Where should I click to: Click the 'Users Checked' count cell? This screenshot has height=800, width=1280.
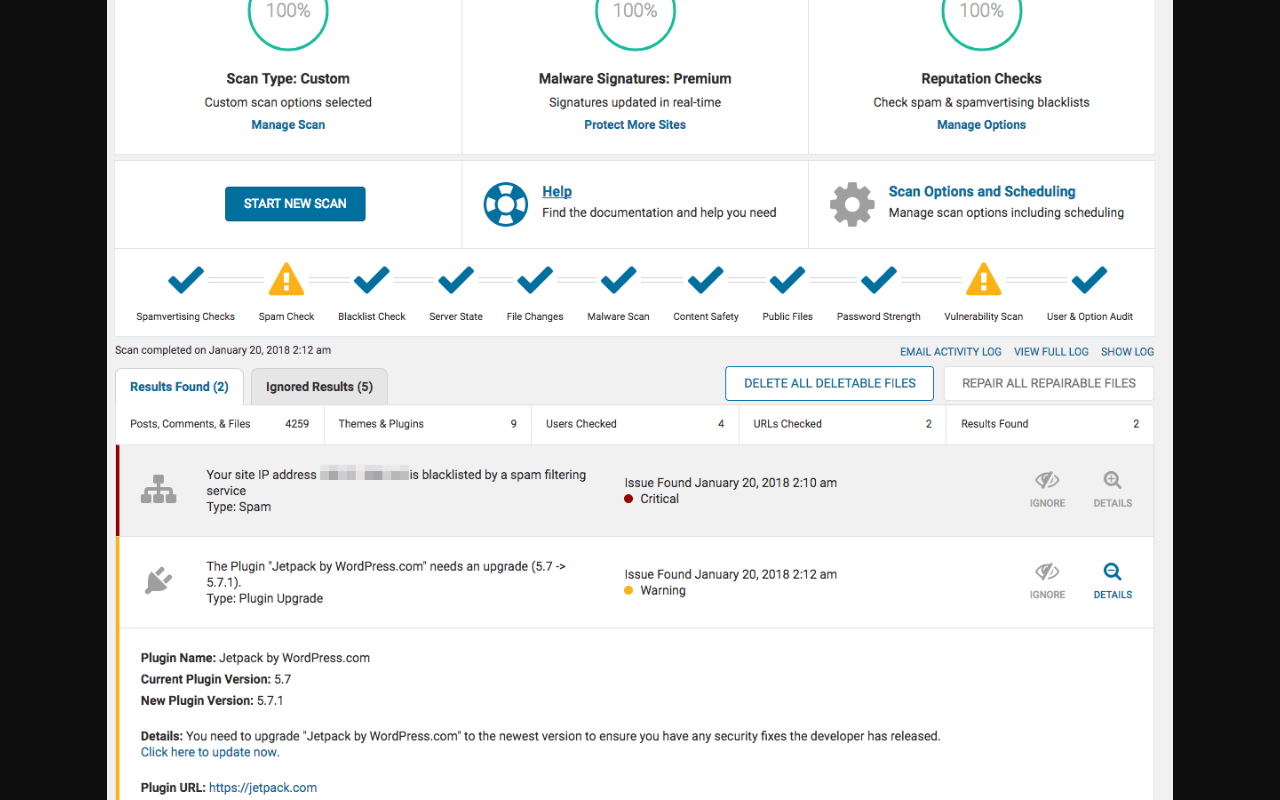(635, 424)
